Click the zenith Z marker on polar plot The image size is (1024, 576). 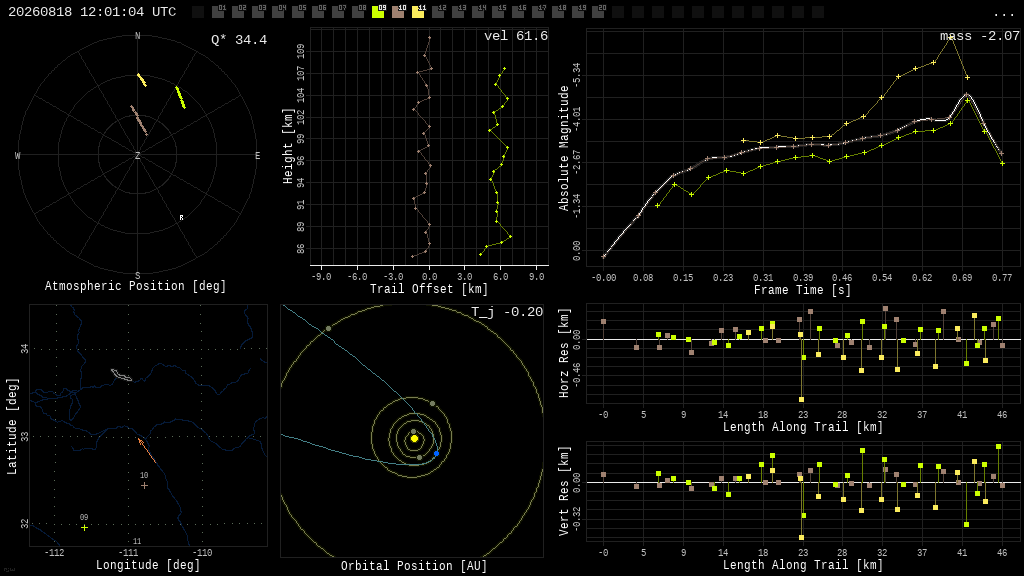point(137,155)
